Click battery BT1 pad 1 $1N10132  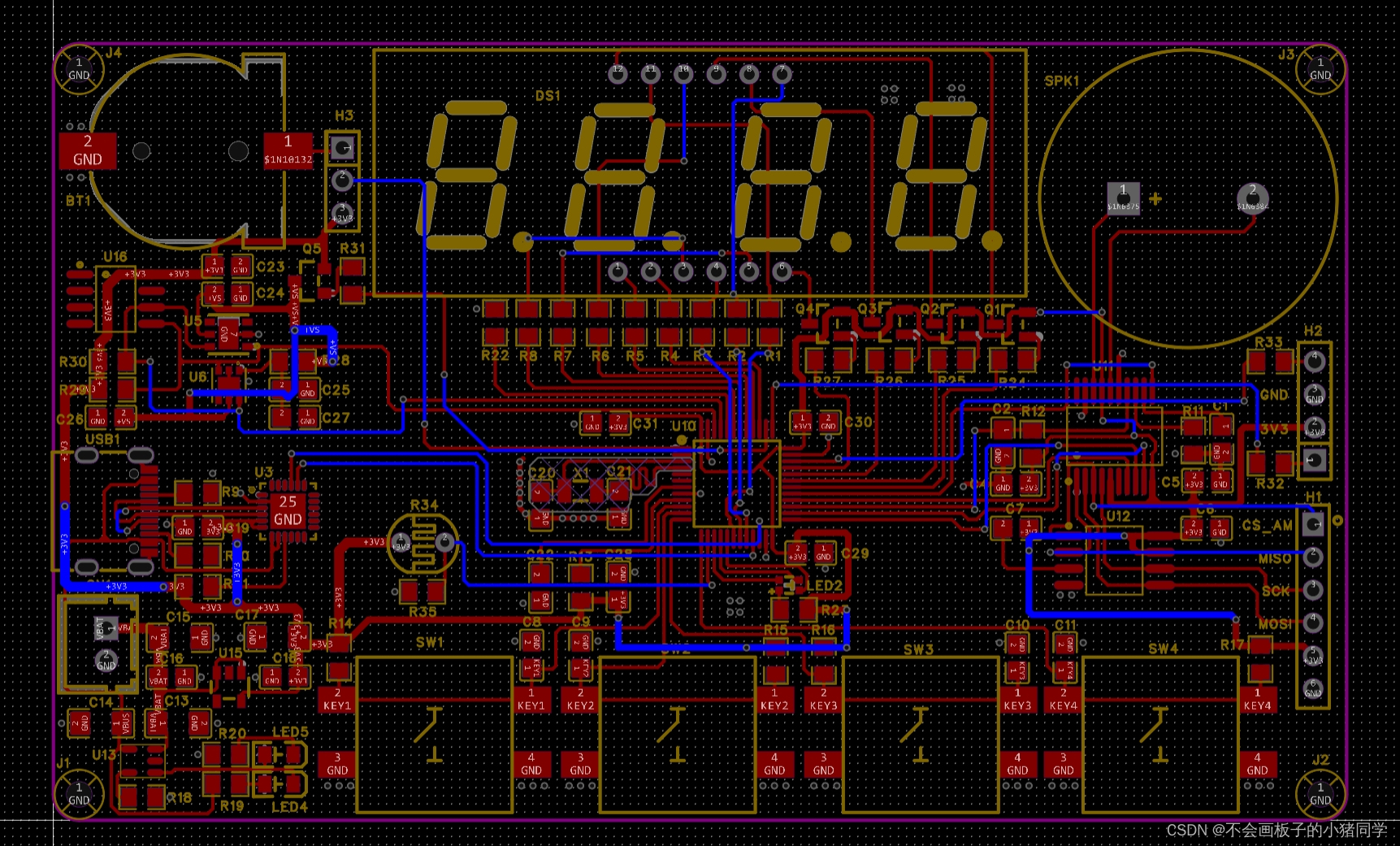click(288, 151)
